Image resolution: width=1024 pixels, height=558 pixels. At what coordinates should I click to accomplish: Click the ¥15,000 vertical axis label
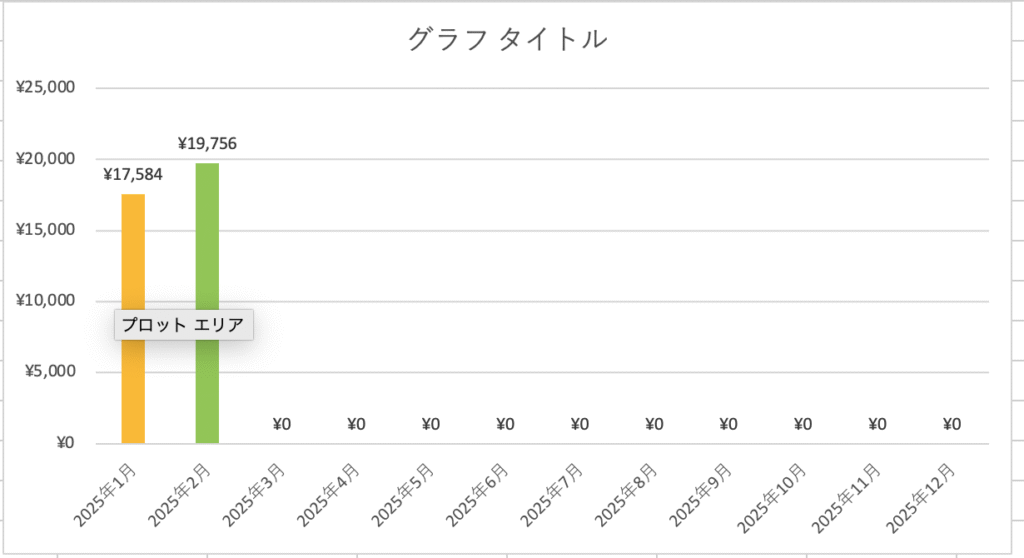45,229
